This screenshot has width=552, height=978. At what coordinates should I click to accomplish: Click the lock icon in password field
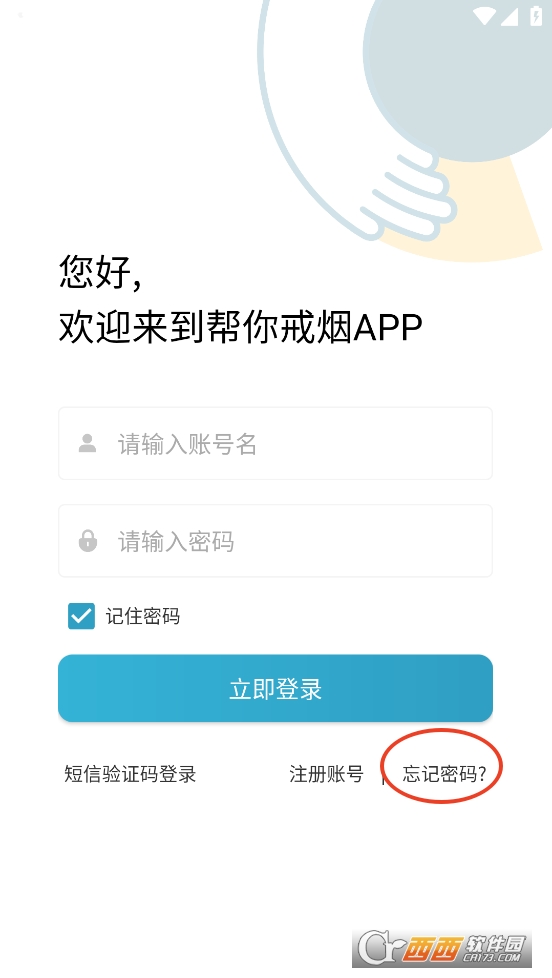pos(88,541)
